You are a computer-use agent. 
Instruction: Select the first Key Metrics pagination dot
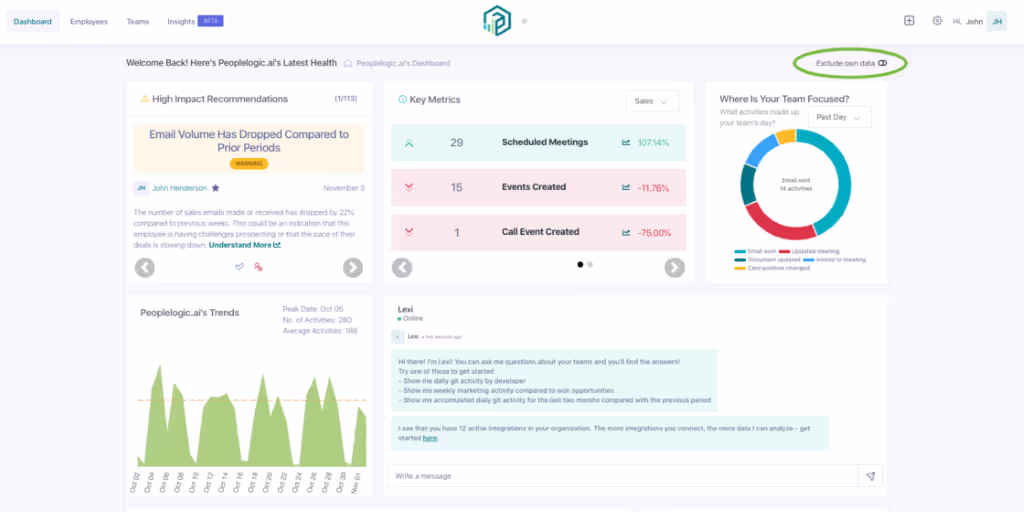[x=580, y=264]
